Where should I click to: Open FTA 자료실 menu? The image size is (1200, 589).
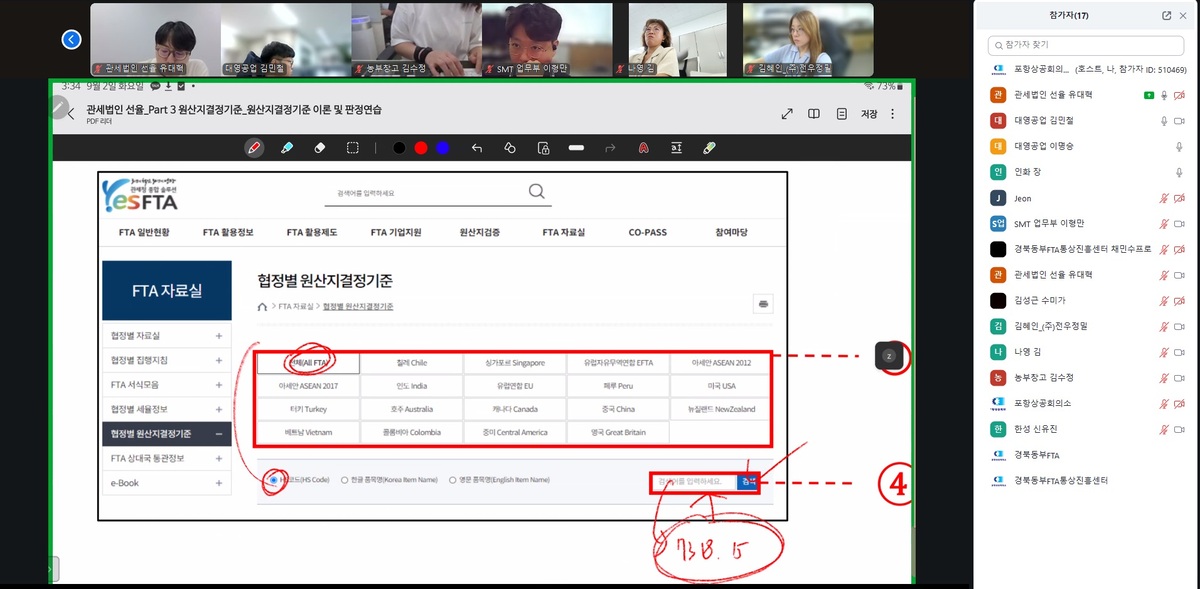(564, 232)
